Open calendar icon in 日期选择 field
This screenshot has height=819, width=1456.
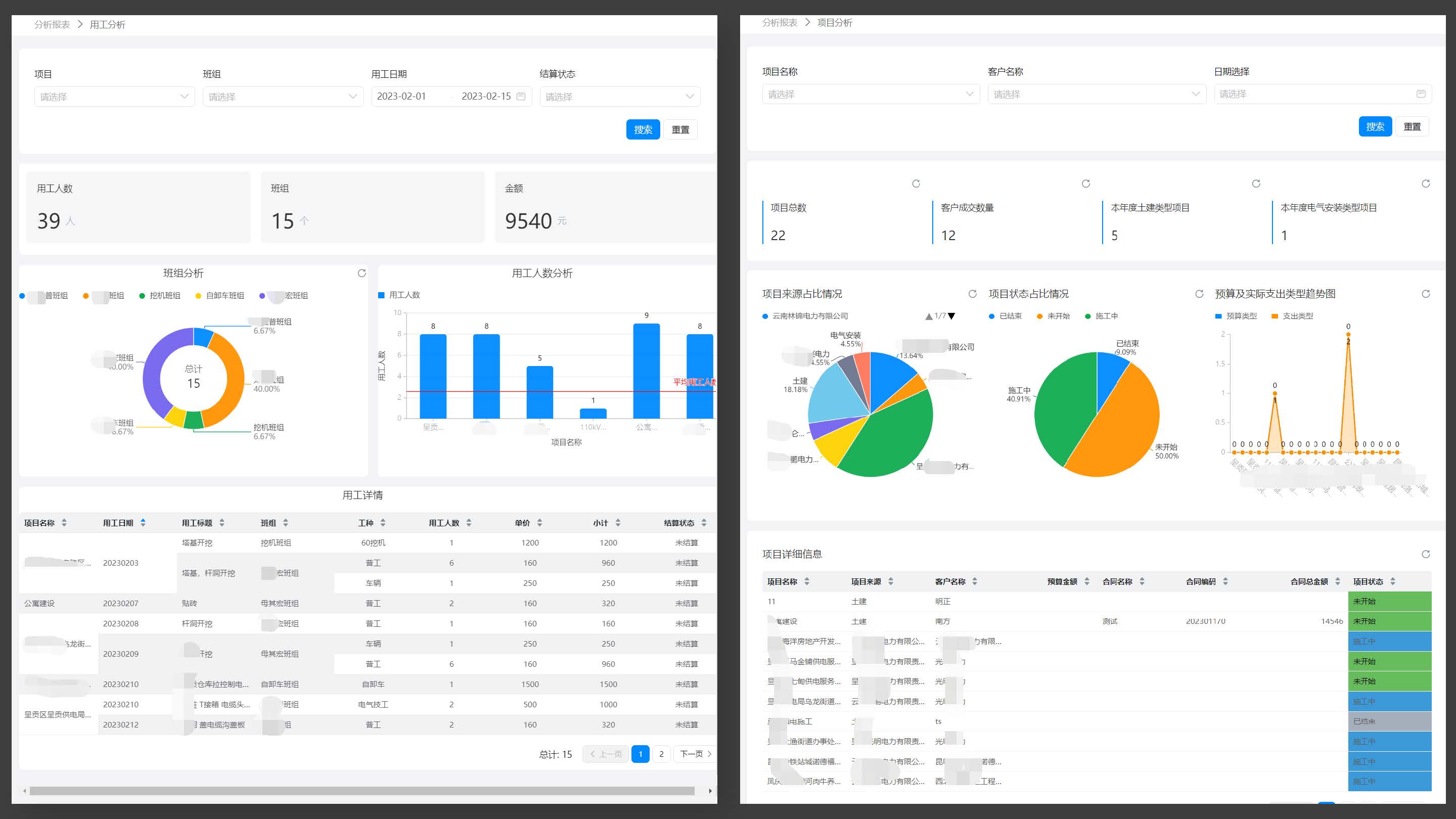(1421, 95)
